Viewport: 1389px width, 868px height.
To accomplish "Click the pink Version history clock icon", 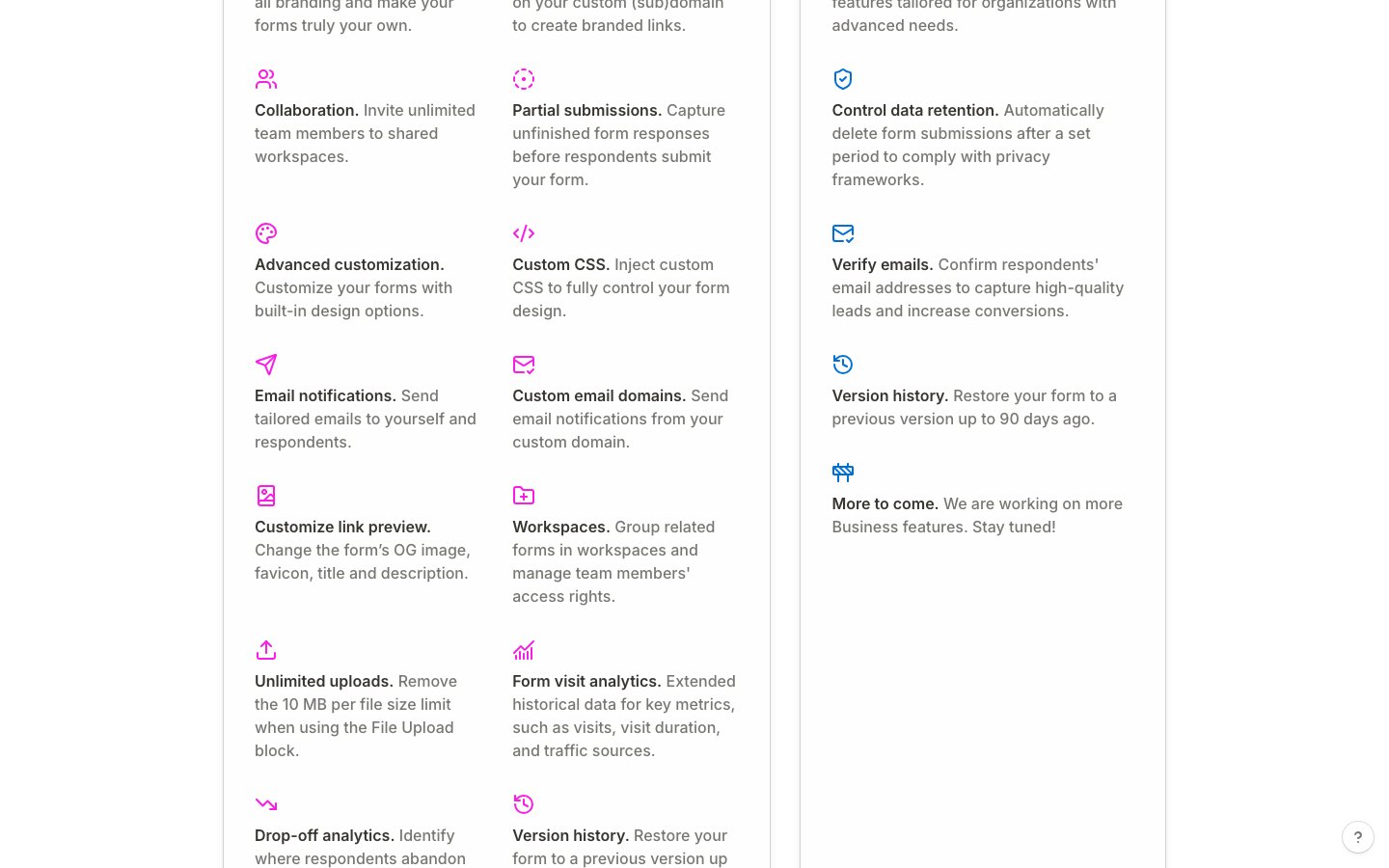I will coord(524,804).
